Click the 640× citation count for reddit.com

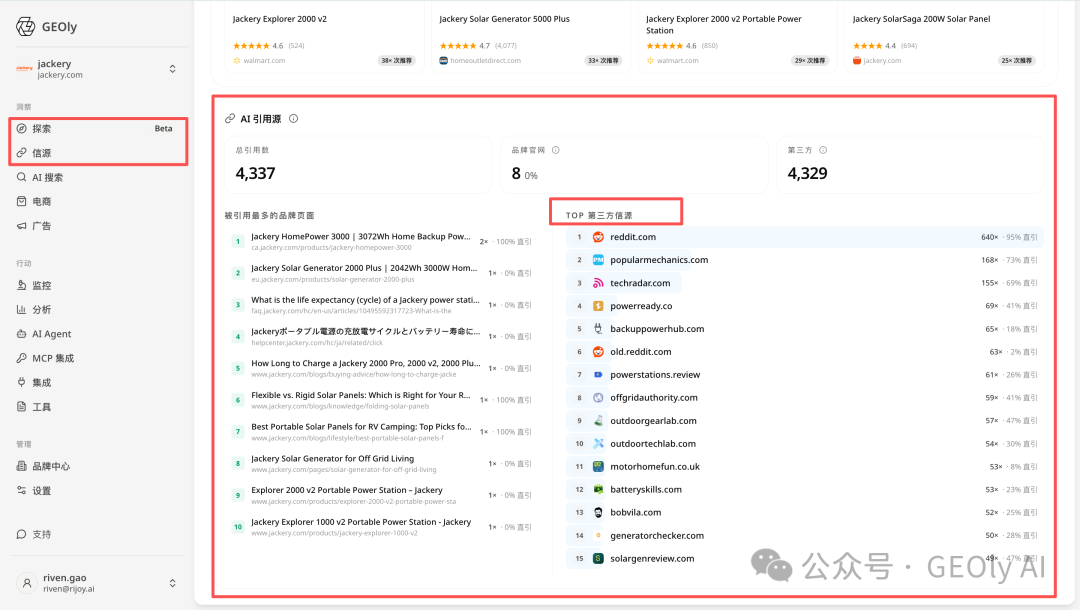coord(990,237)
